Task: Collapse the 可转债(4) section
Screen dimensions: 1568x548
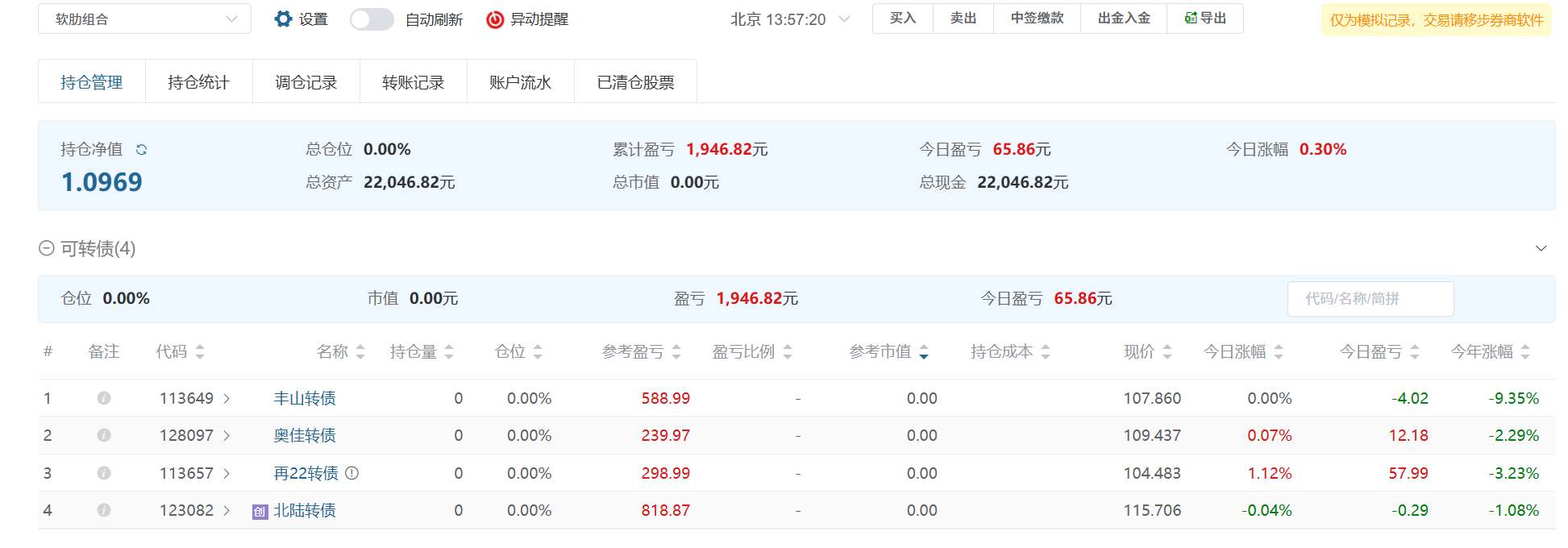Action: tap(47, 248)
